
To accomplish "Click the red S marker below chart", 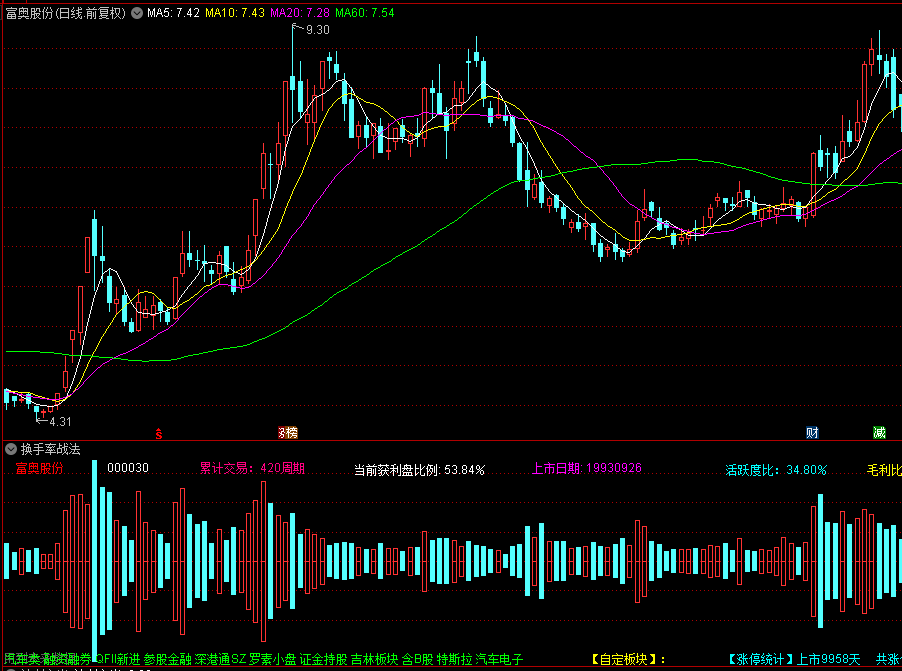I will point(159,433).
